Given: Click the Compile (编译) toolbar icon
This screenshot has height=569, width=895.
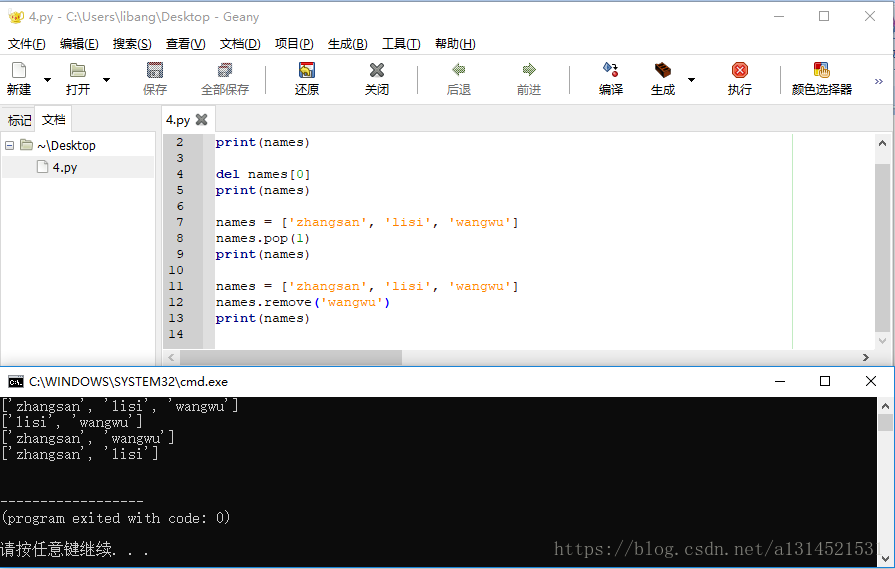Looking at the screenshot, I should click(611, 70).
